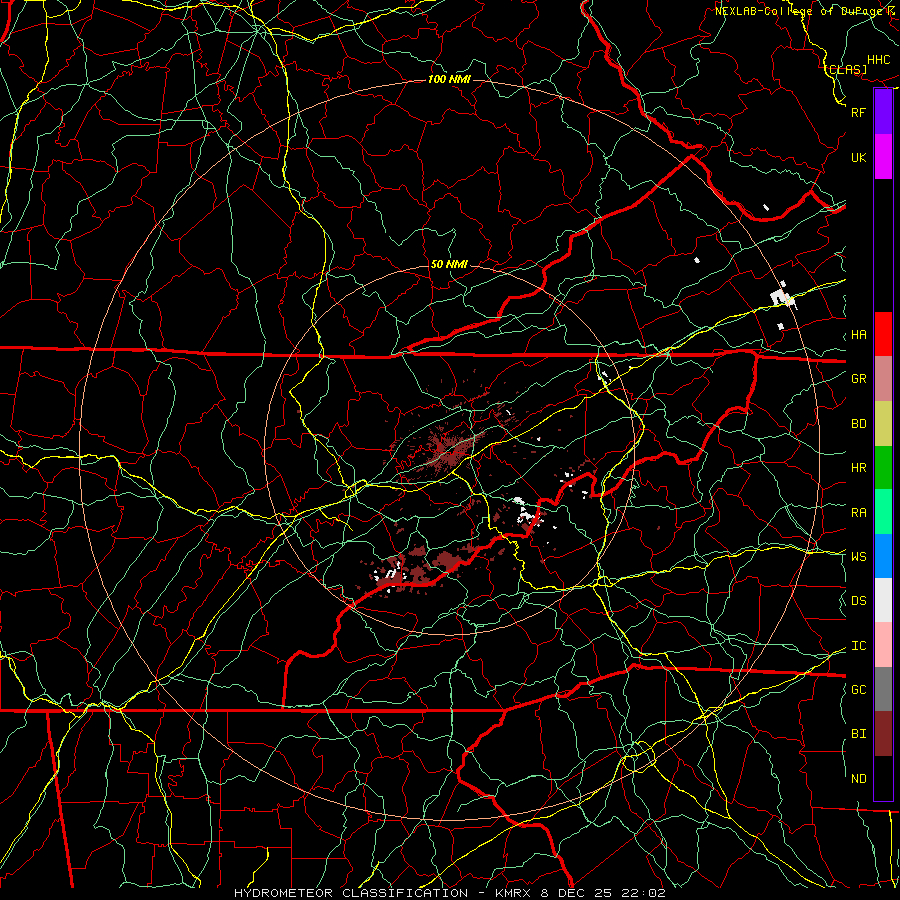Click the red HA color swatch
900x900 pixels.
[883, 334]
